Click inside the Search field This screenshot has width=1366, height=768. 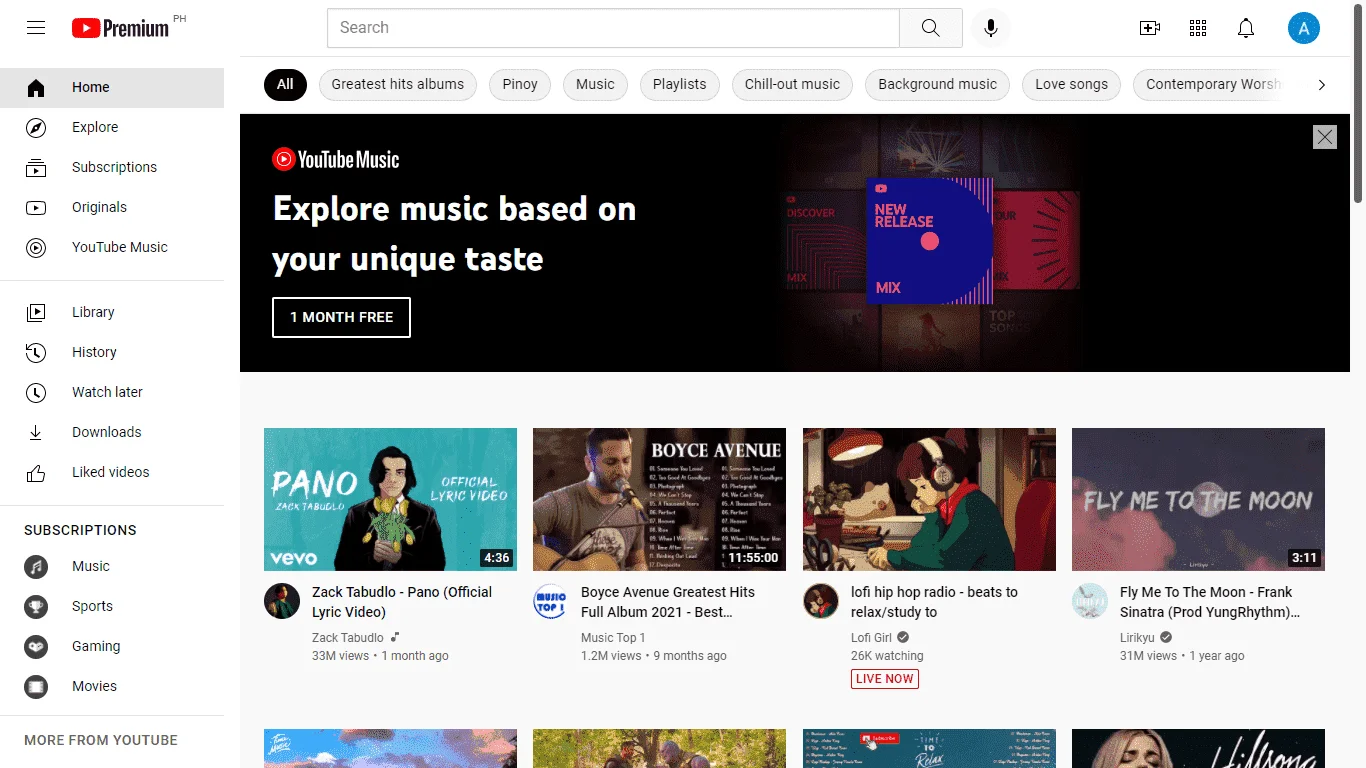tap(613, 28)
